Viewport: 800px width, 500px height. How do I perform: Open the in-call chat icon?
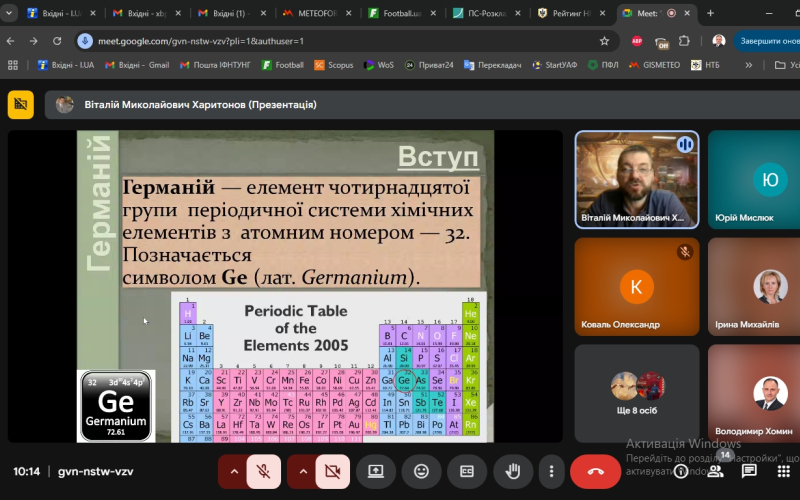tap(749, 471)
